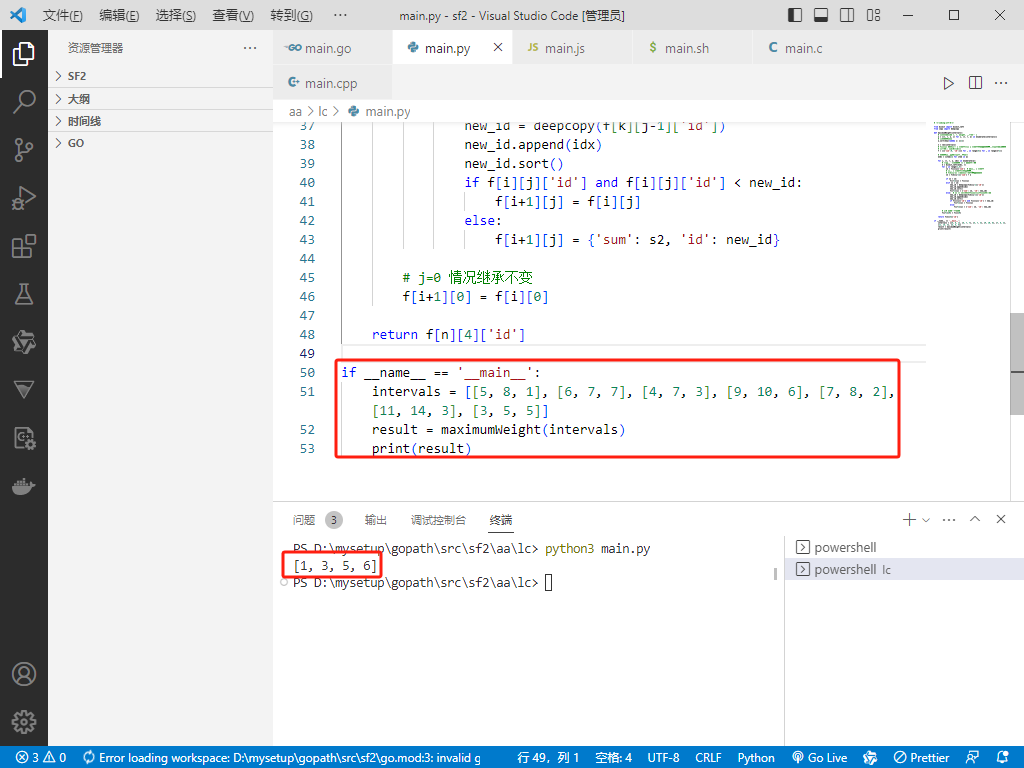This screenshot has height=768, width=1024.
Task: Go to line via 行 49, 列 1
Action: [x=548, y=758]
